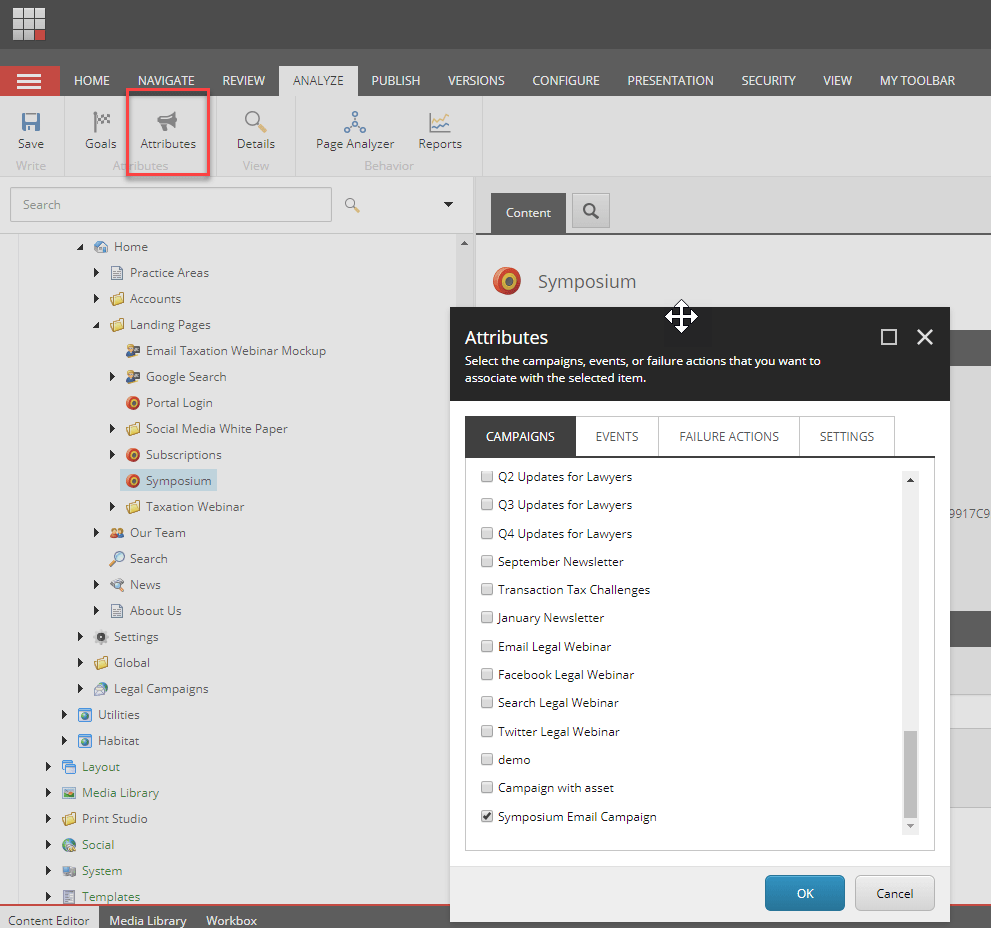Open the FAILURE ACTIONS tab
The width and height of the screenshot is (991, 928).
coord(729,436)
